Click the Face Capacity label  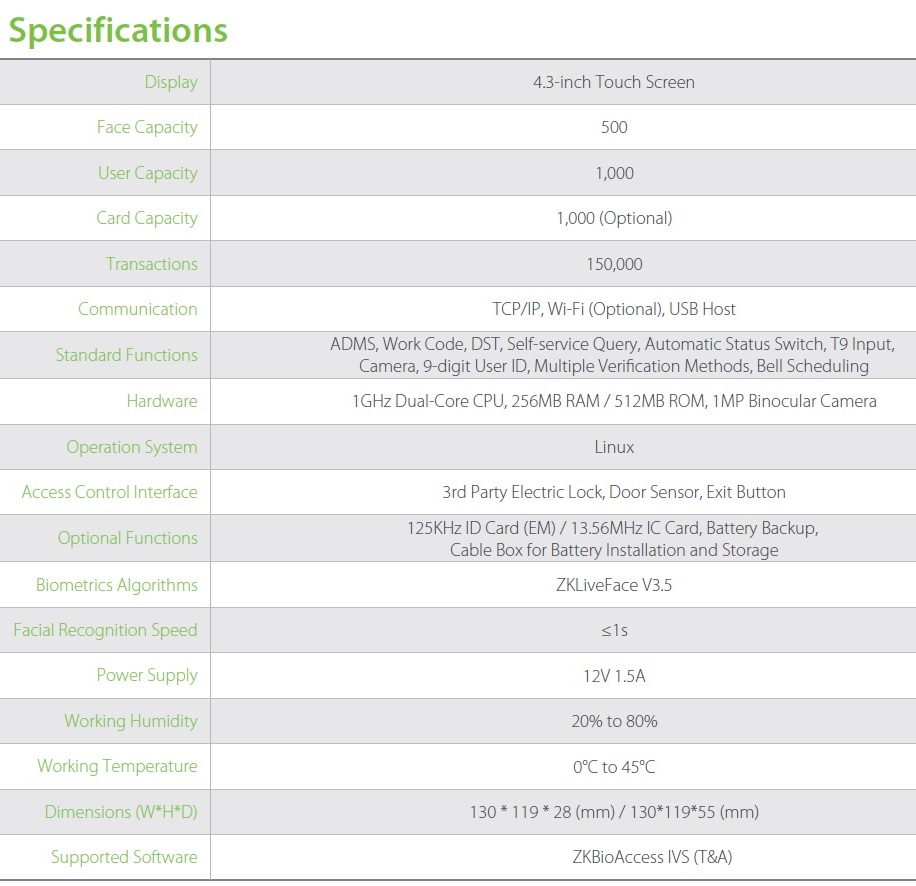[147, 127]
